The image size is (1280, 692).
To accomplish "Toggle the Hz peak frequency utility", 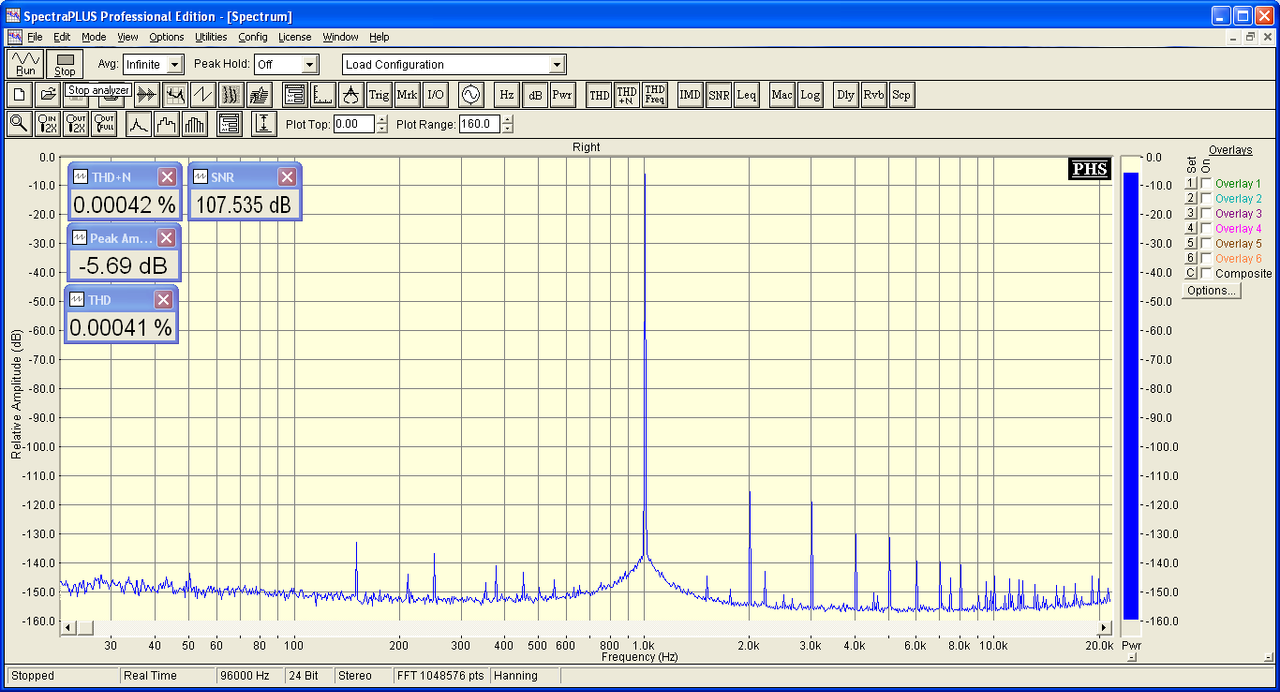I will tap(507, 95).
